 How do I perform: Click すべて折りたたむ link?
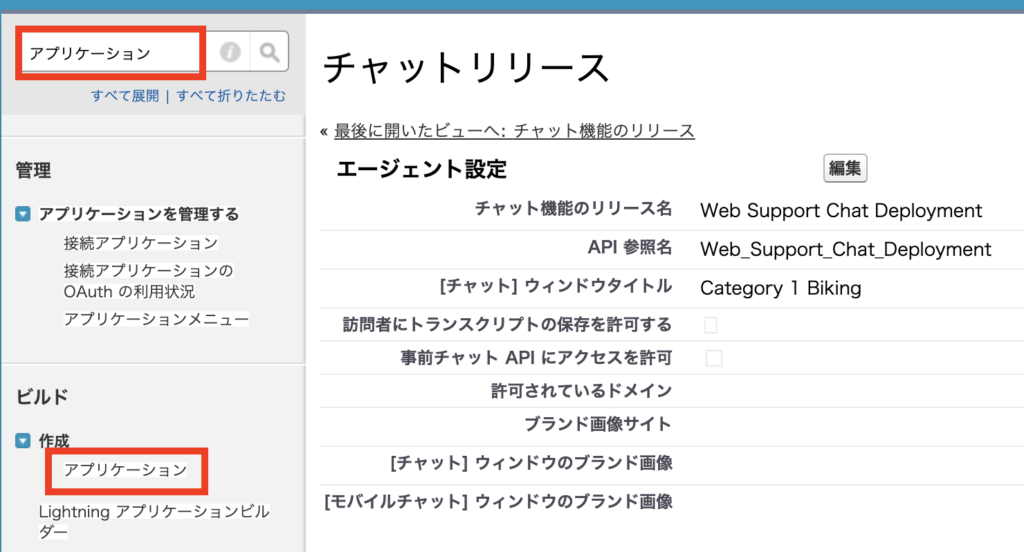coord(231,96)
